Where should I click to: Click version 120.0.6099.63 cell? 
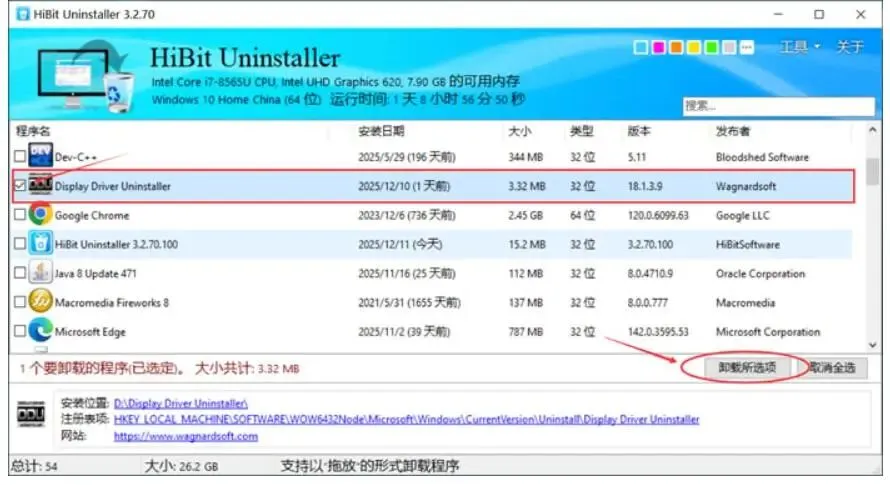pos(658,215)
